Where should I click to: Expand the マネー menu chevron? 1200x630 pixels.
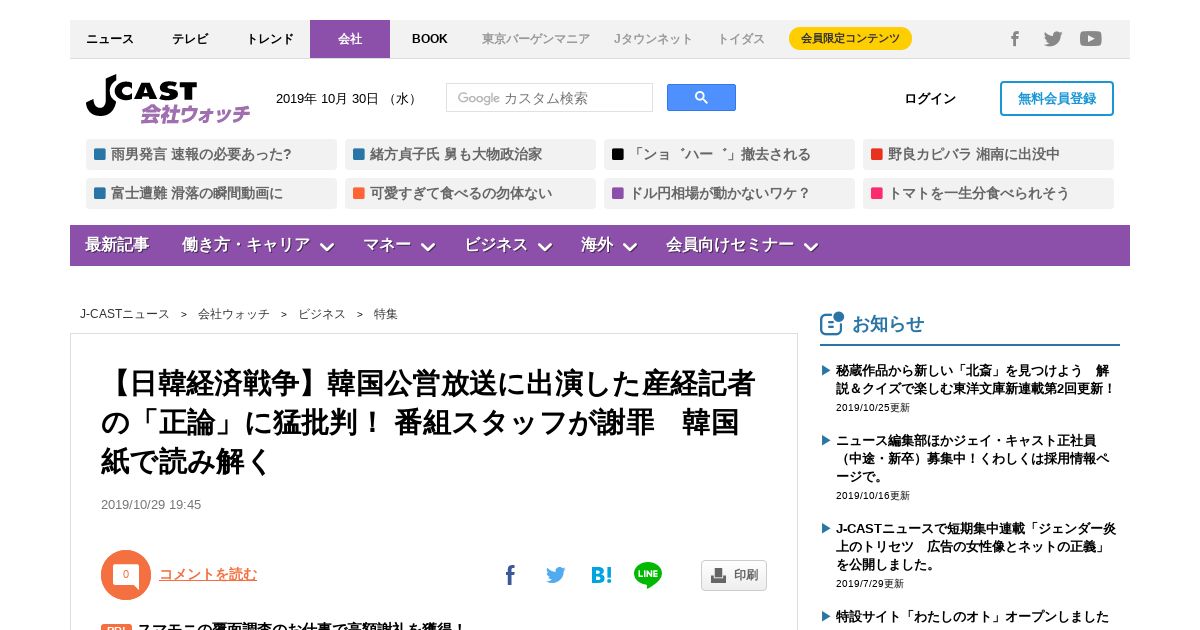click(x=428, y=247)
